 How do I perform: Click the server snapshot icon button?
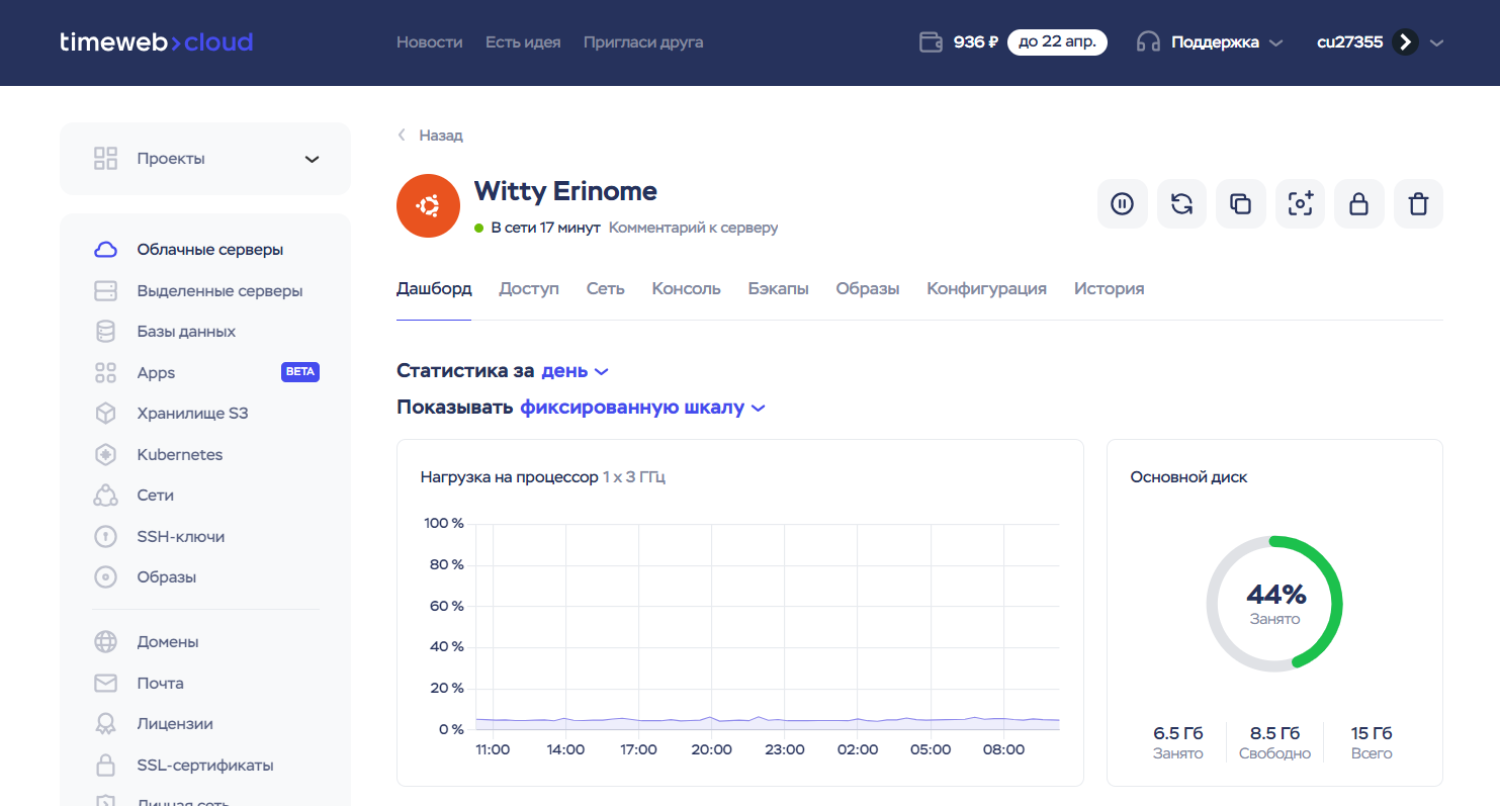coord(1299,204)
